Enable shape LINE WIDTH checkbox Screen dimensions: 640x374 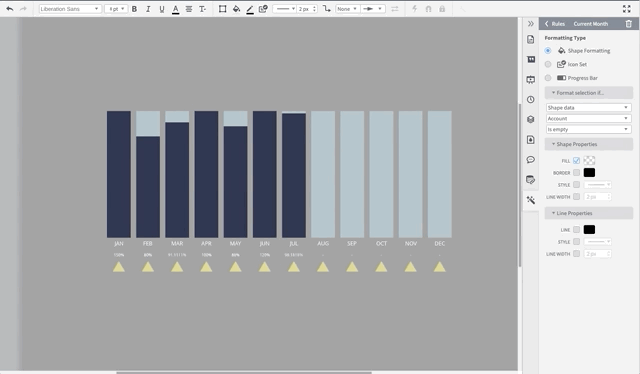(576, 197)
